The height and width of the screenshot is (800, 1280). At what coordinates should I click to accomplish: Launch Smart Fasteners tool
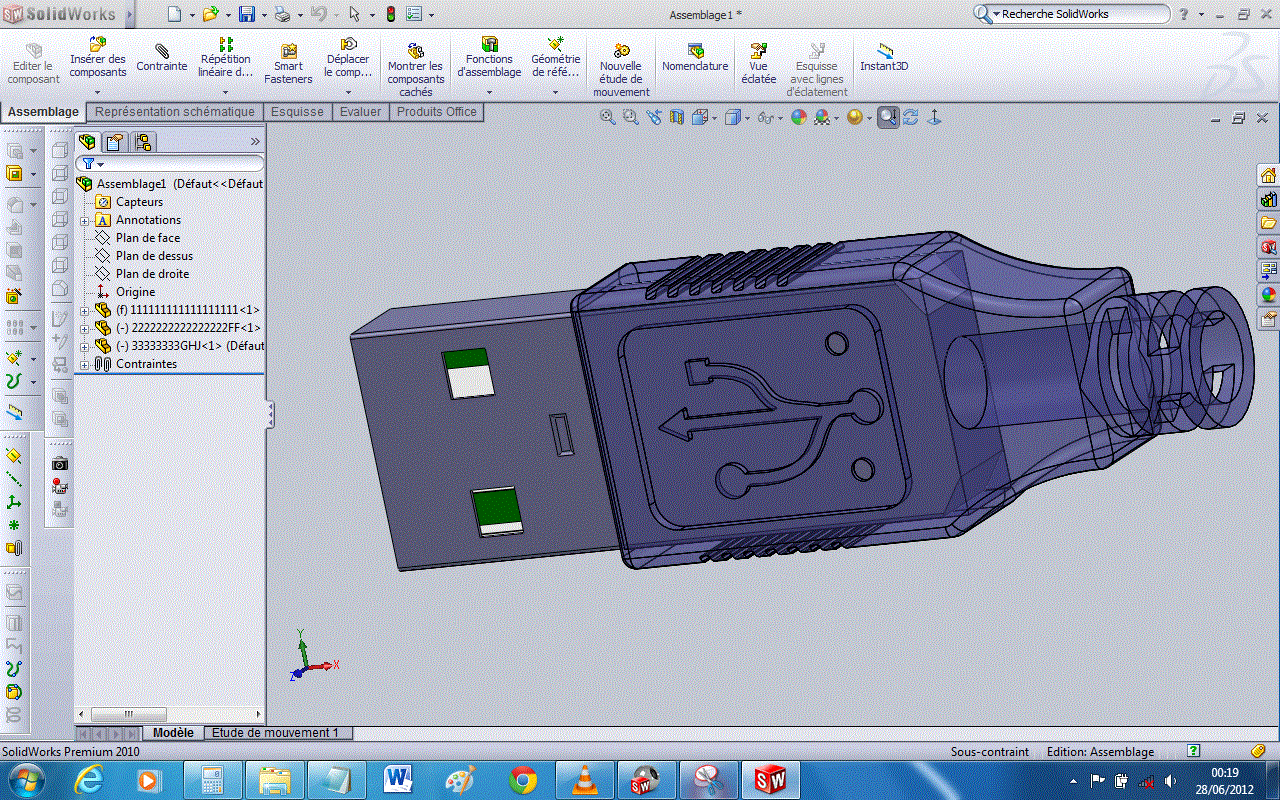[288, 62]
